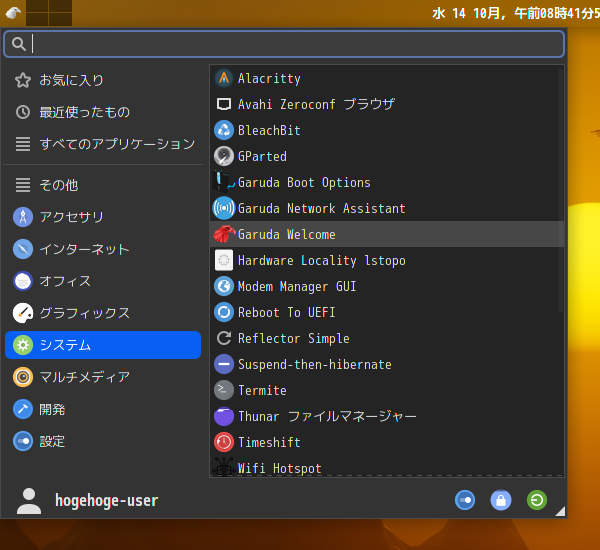The image size is (600, 550).
Task: Focus the menu search field
Action: coord(284,44)
